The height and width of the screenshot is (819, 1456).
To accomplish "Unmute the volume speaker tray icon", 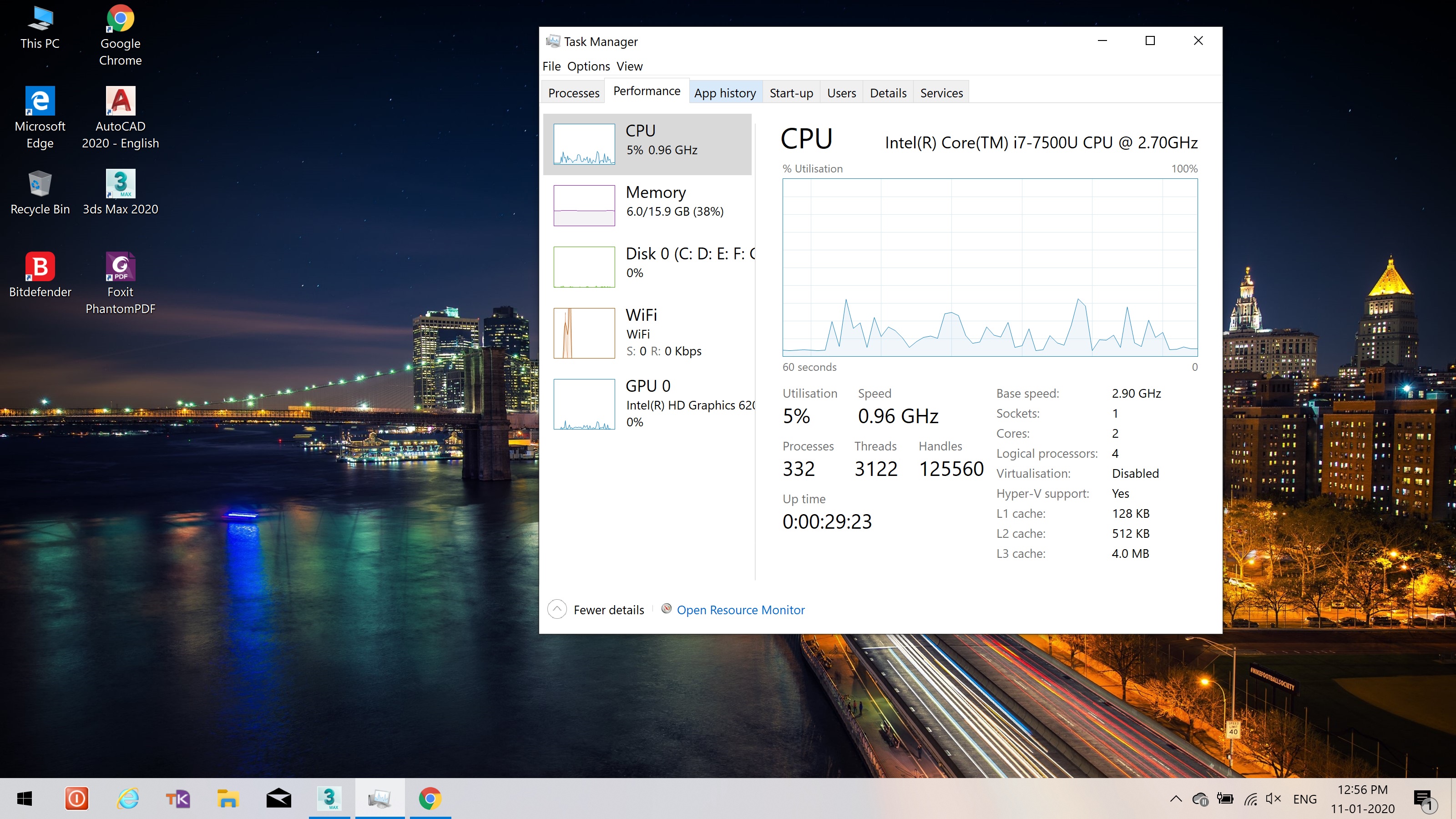I will (1273, 799).
